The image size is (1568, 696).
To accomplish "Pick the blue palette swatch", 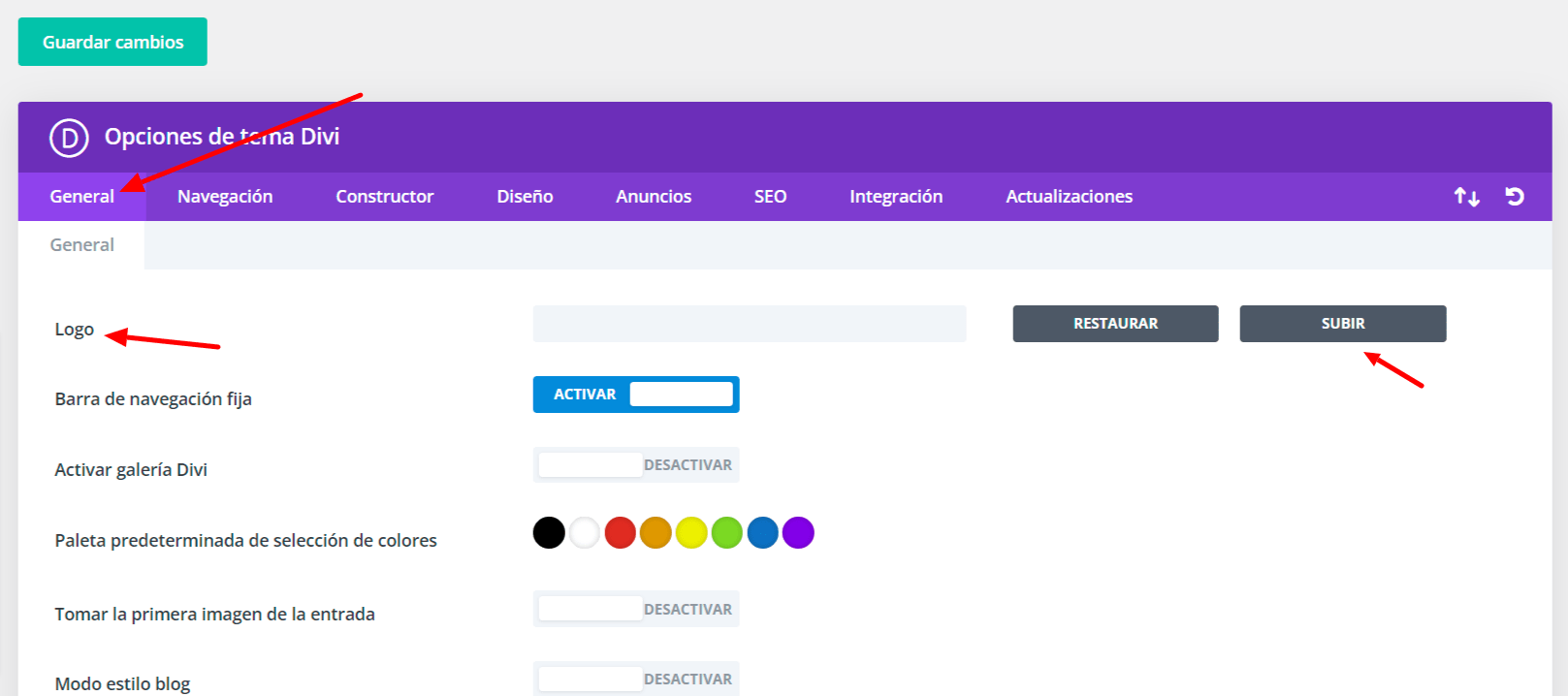I will point(763,533).
